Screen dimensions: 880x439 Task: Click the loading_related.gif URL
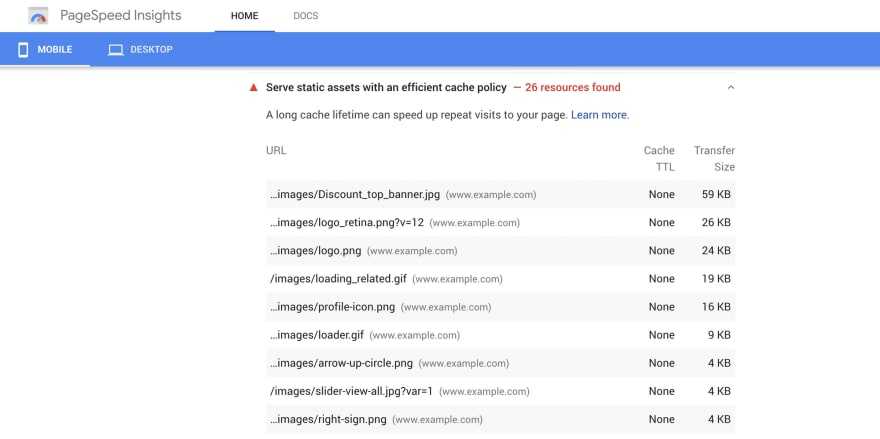(x=337, y=279)
